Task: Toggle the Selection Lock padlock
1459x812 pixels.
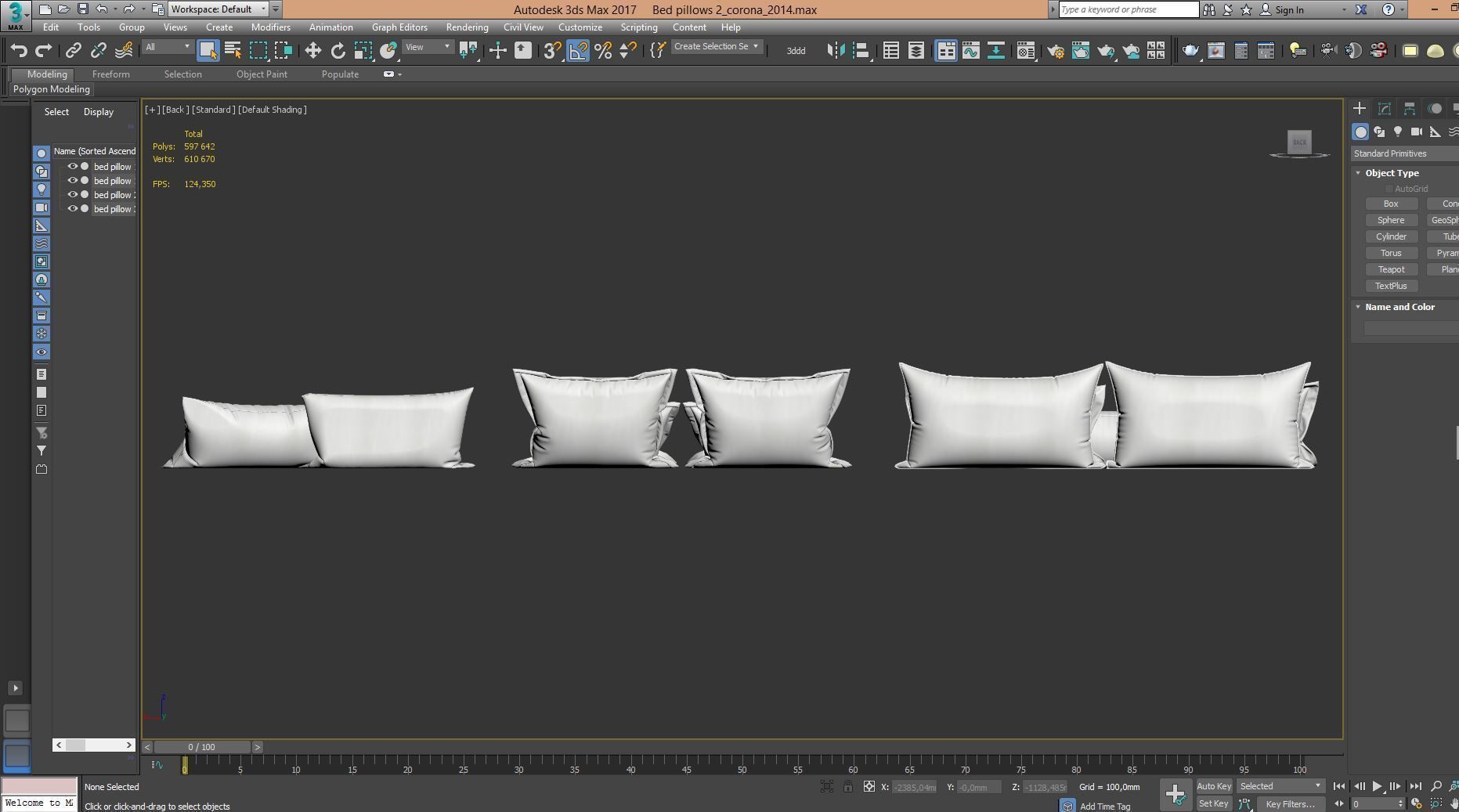Action: point(848,787)
